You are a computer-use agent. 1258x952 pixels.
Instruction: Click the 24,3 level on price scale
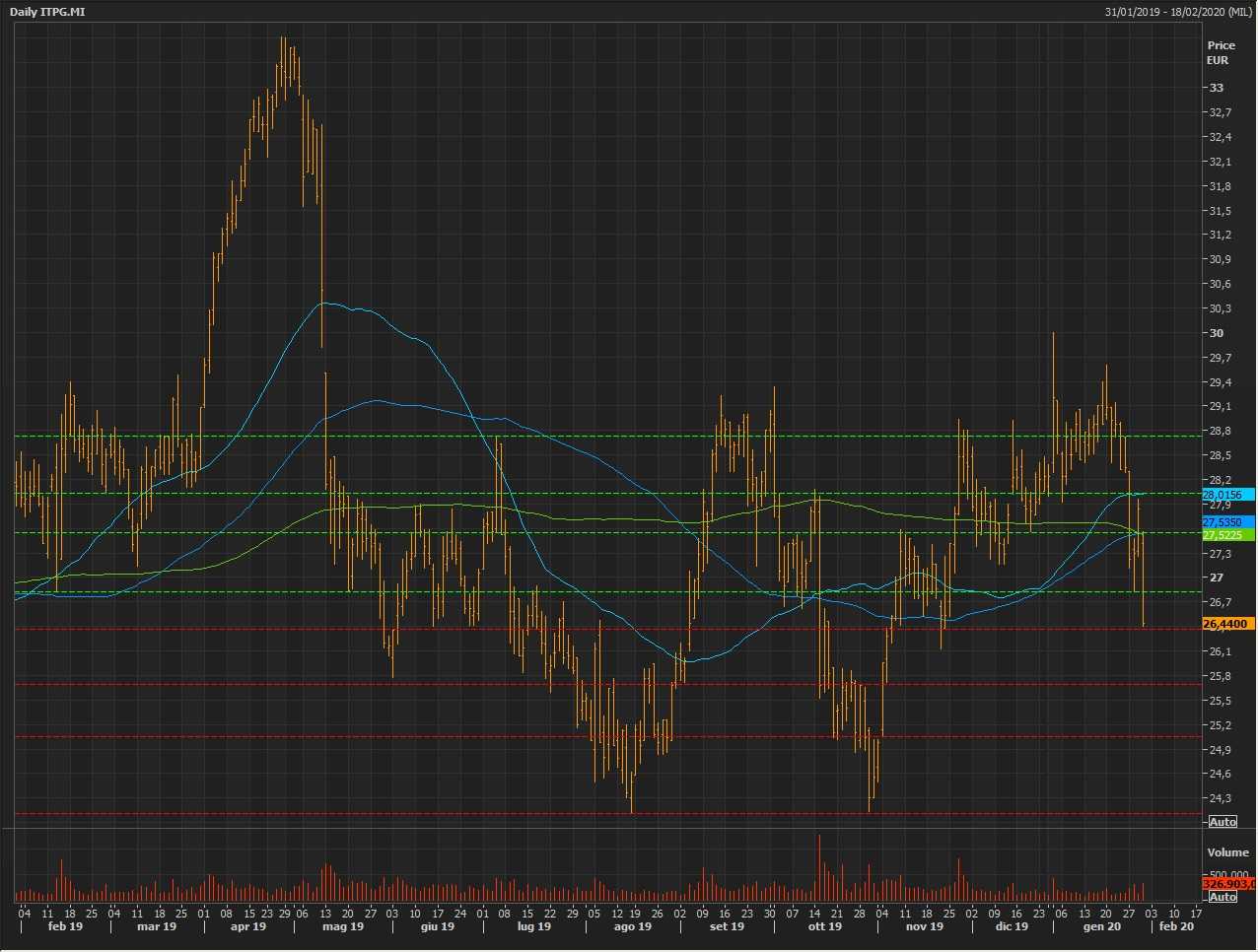click(1220, 798)
